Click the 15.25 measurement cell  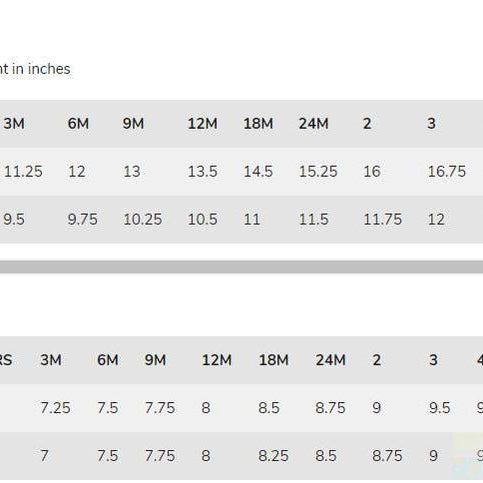point(318,172)
